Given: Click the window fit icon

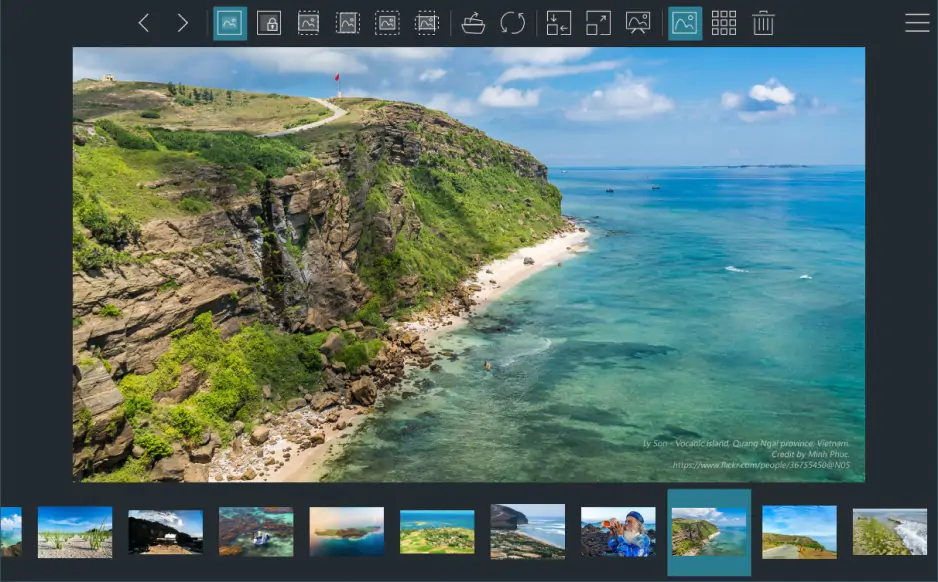Looking at the screenshot, I should click(x=559, y=23).
